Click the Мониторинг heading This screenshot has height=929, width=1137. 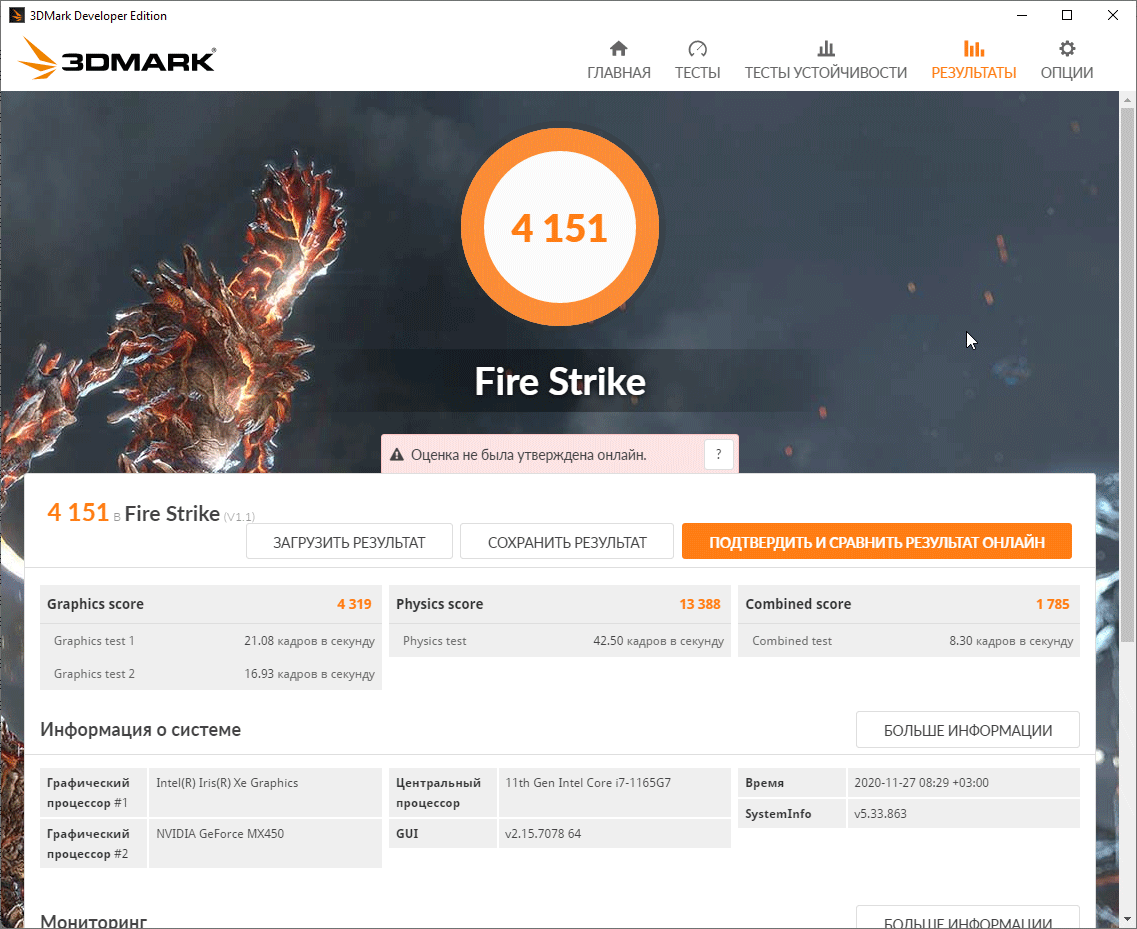click(x=94, y=921)
